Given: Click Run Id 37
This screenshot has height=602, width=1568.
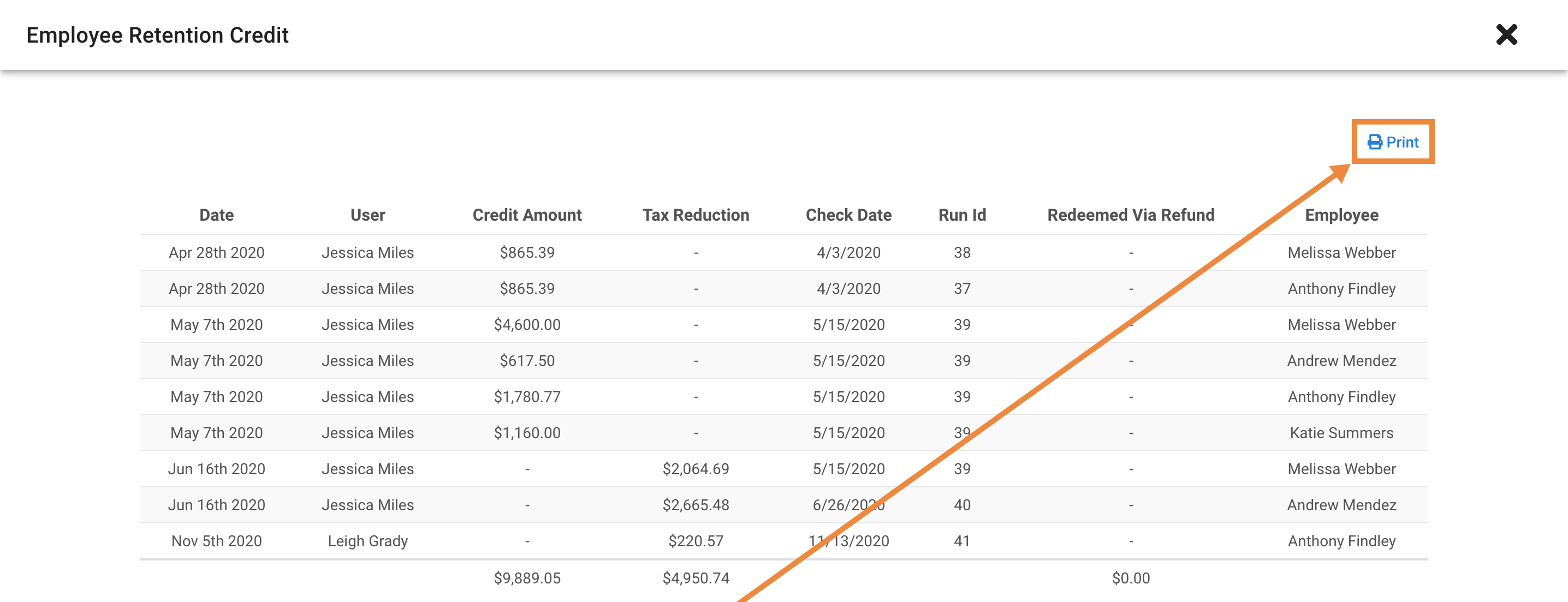Looking at the screenshot, I should 962,288.
